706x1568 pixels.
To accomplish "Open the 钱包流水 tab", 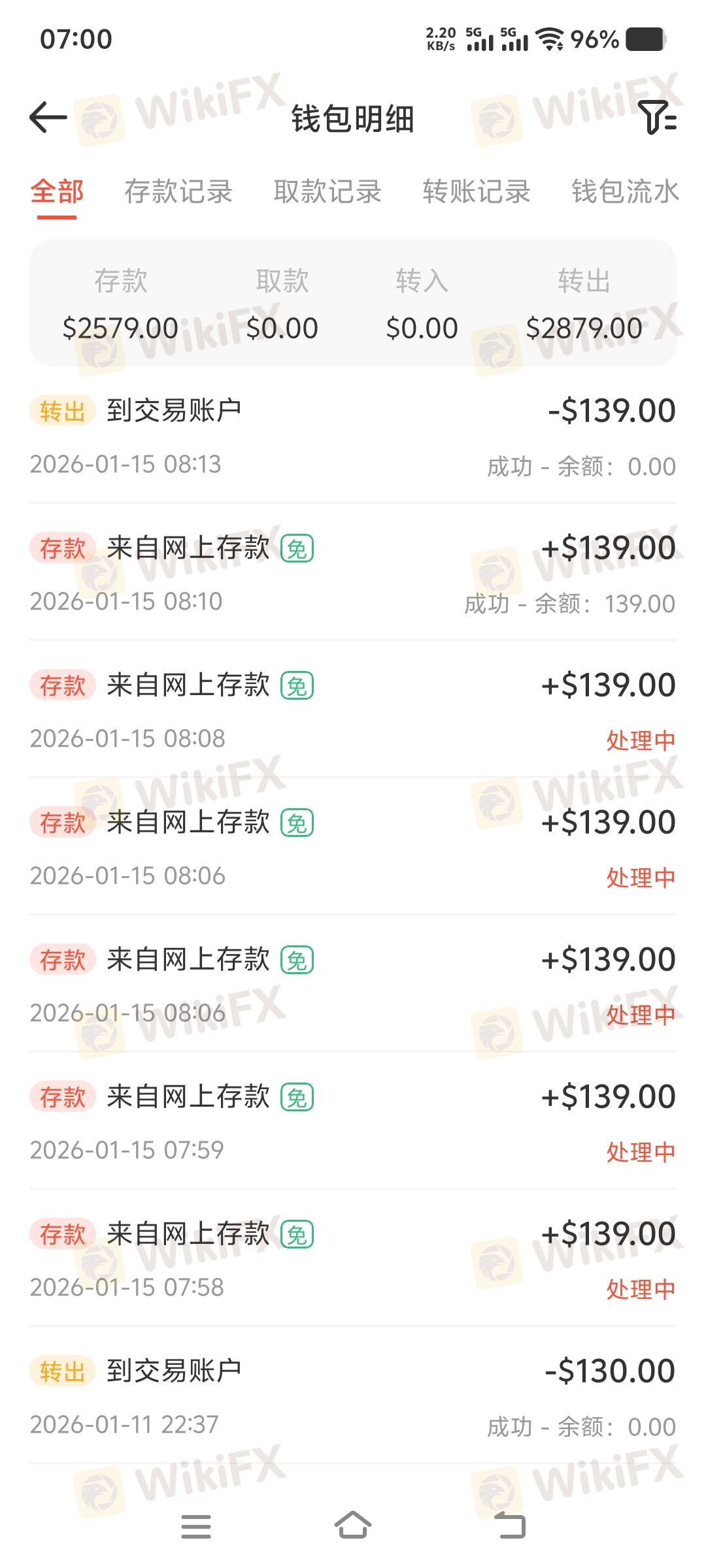I will (x=625, y=192).
